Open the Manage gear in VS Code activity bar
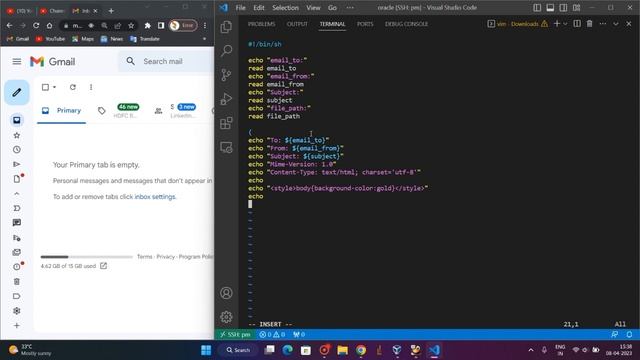Image resolution: width=640 pixels, height=360 pixels. (226, 317)
